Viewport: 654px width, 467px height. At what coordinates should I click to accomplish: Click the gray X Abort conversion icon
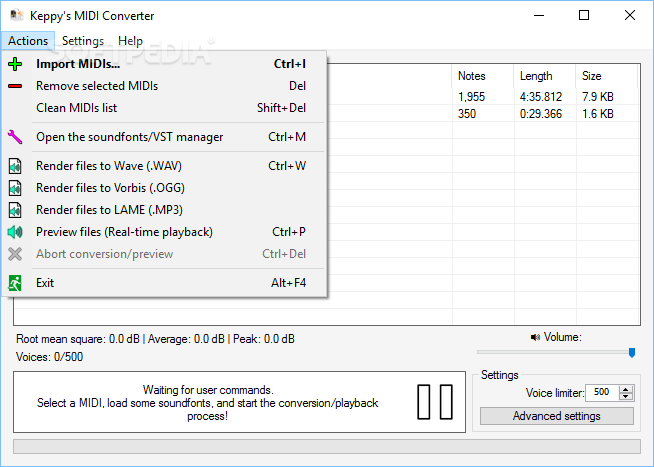[15, 254]
